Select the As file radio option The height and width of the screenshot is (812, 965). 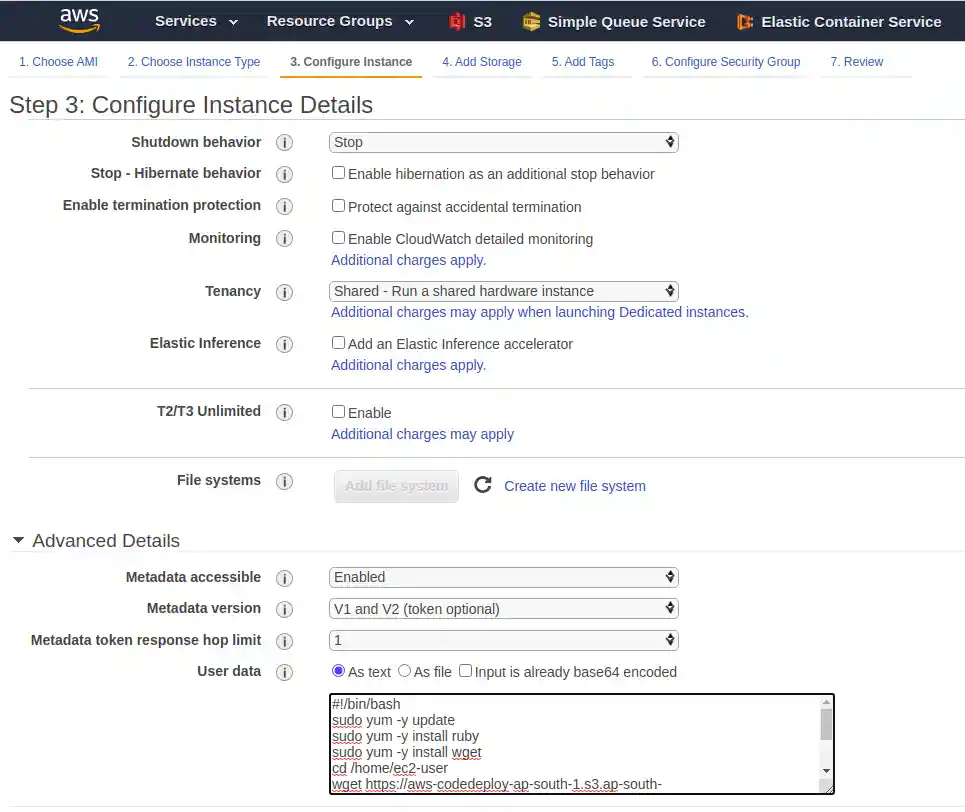(404, 671)
